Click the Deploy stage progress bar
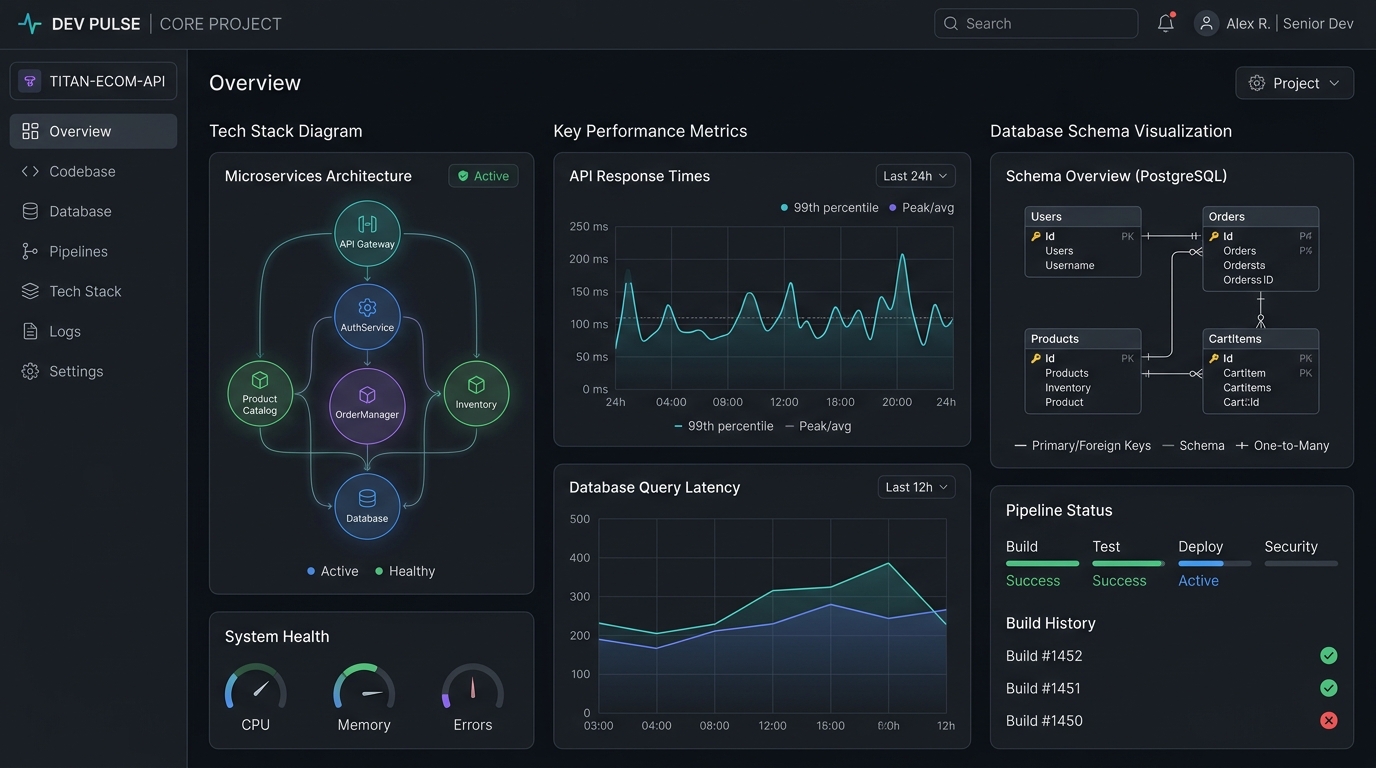Image resolution: width=1376 pixels, height=768 pixels. [x=1215, y=563]
